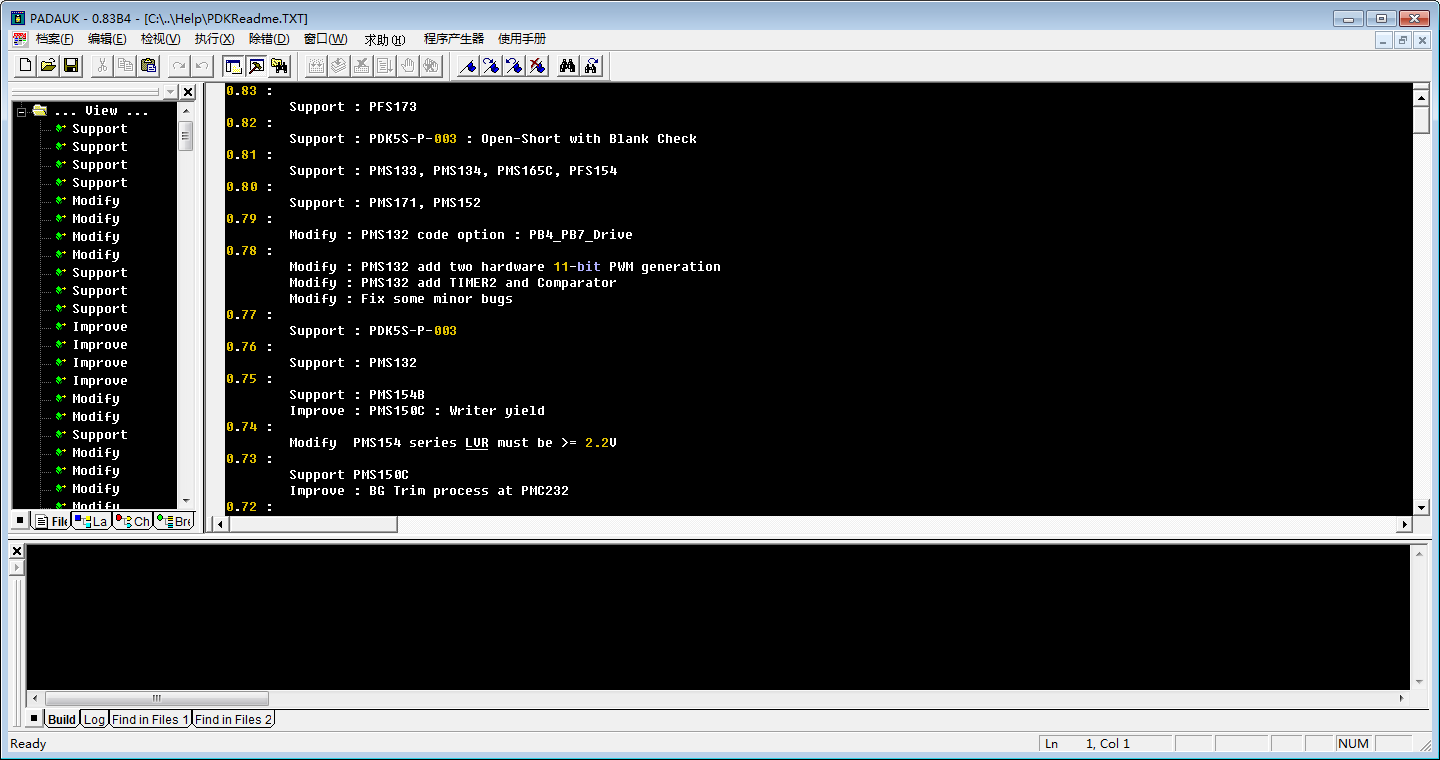
Task: Click the execute program list icon
Action: (385, 65)
